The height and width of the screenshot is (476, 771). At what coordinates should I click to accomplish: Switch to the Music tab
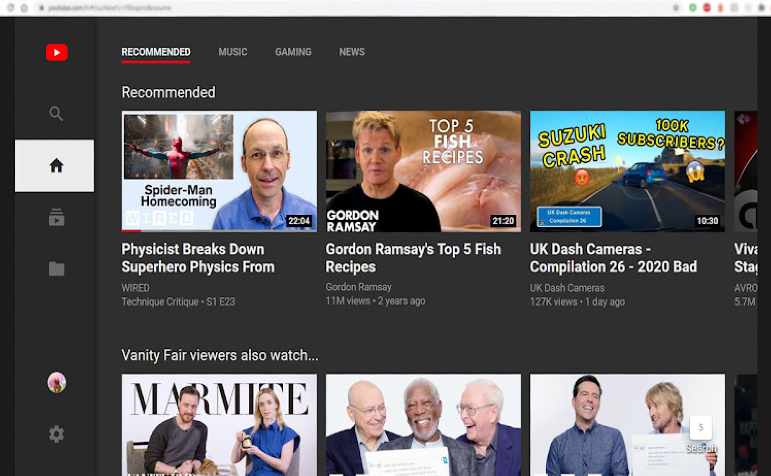[x=233, y=52]
